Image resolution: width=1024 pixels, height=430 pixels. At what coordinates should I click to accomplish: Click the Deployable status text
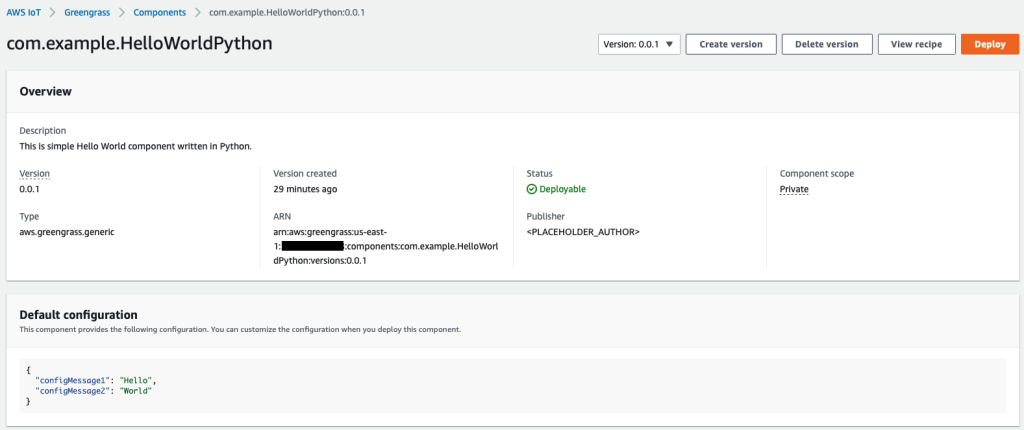[x=562, y=190]
